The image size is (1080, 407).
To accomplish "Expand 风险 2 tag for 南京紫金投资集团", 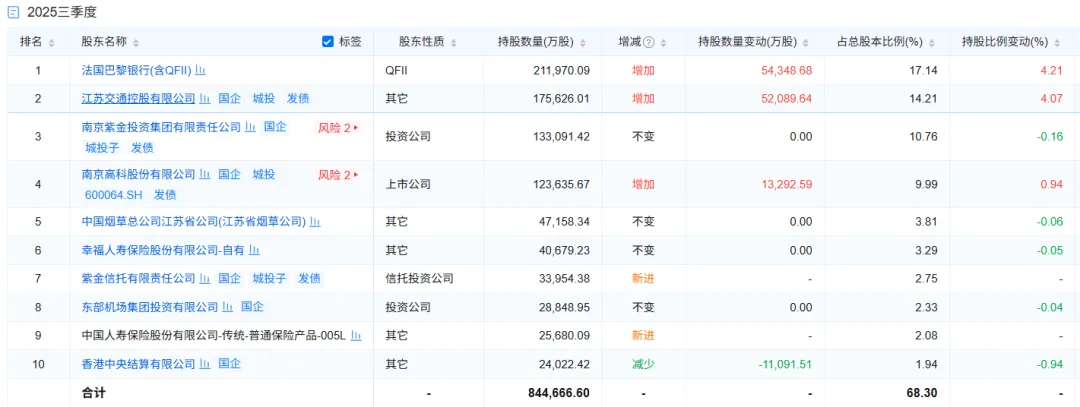I will pyautogui.click(x=338, y=127).
